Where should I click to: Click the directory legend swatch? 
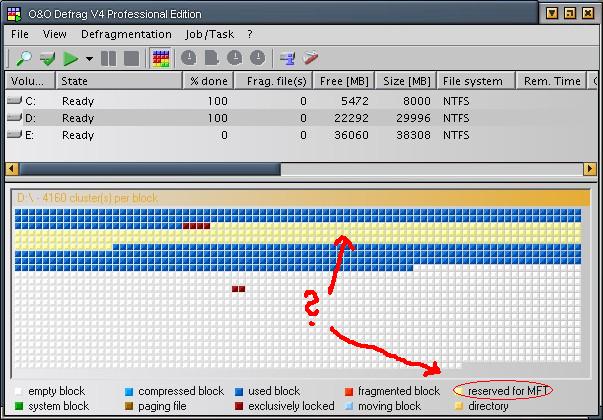459,406
